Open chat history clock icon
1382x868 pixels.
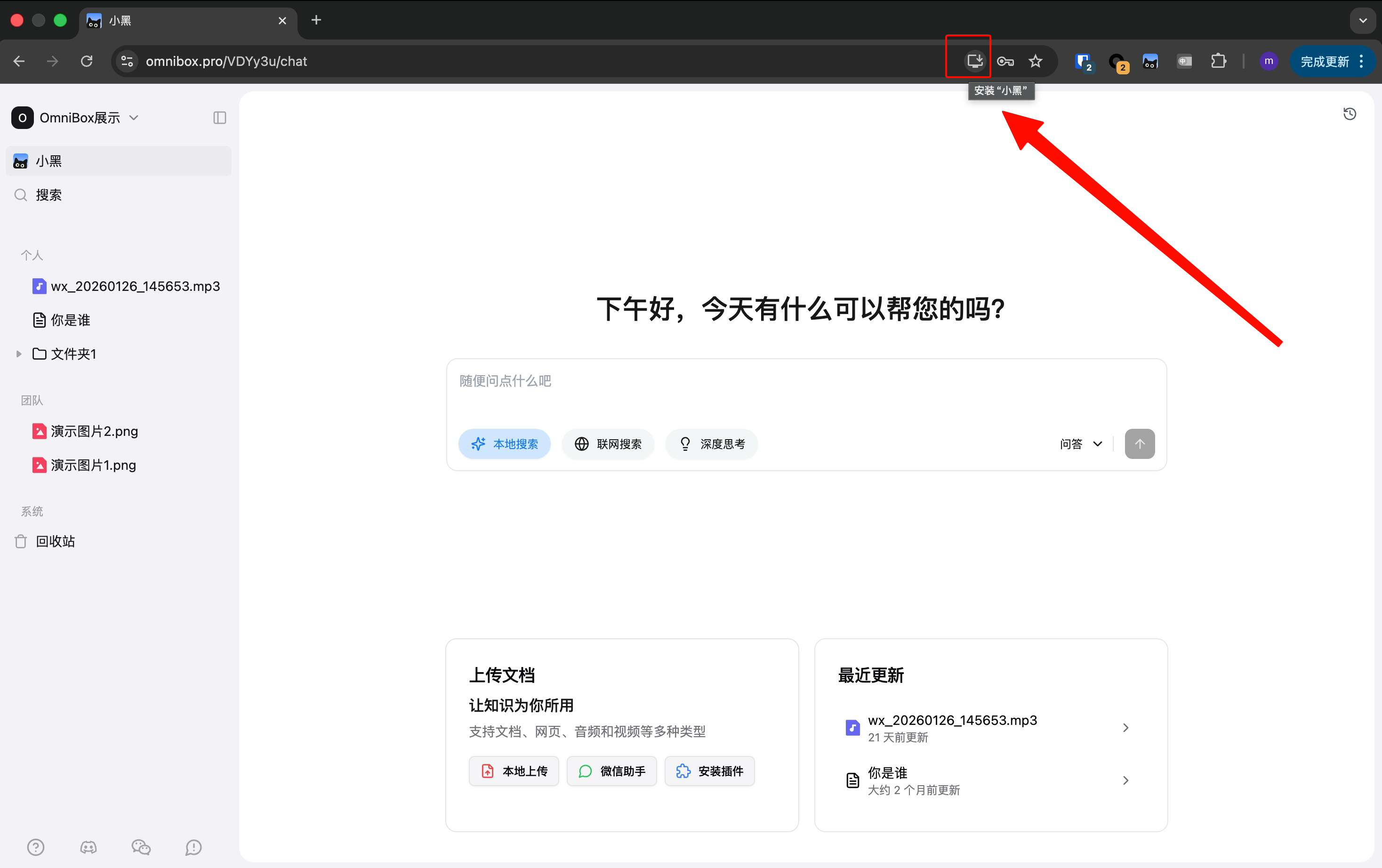pos(1350,113)
